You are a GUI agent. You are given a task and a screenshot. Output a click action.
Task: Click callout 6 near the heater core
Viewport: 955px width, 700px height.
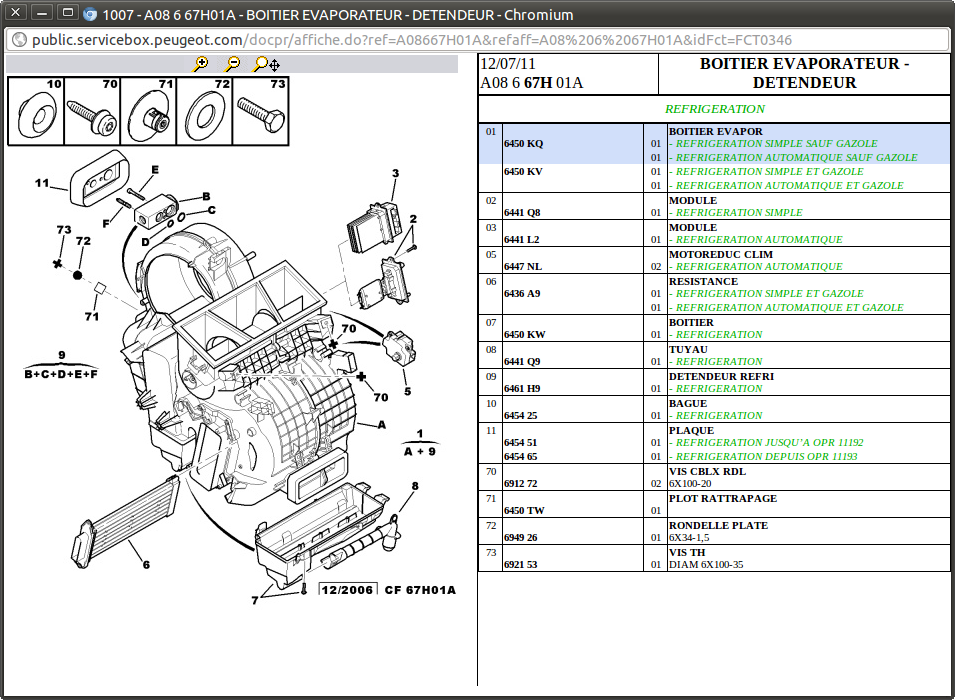pyautogui.click(x=146, y=565)
